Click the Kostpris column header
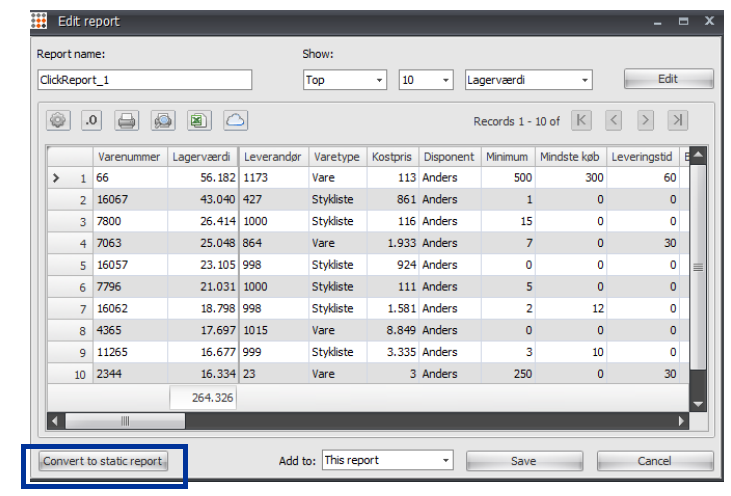This screenshot has height=496, width=731. (393, 157)
